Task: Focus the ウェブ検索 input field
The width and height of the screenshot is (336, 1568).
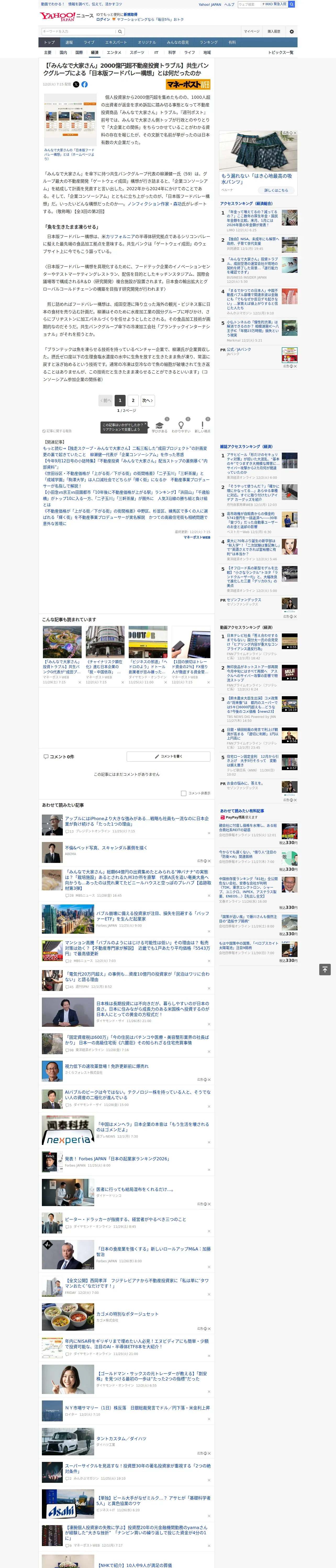Action: point(249,4)
